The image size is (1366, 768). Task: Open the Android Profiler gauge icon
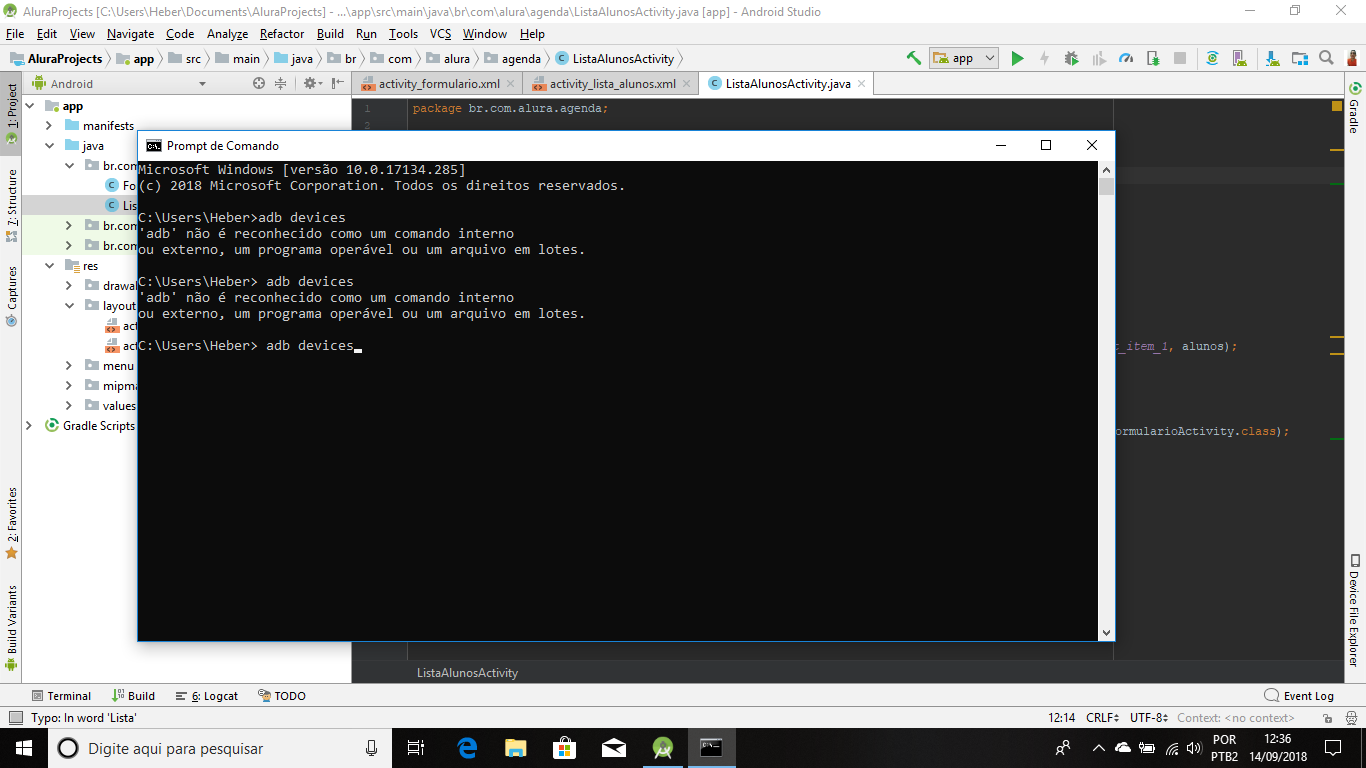pyautogui.click(x=1126, y=58)
